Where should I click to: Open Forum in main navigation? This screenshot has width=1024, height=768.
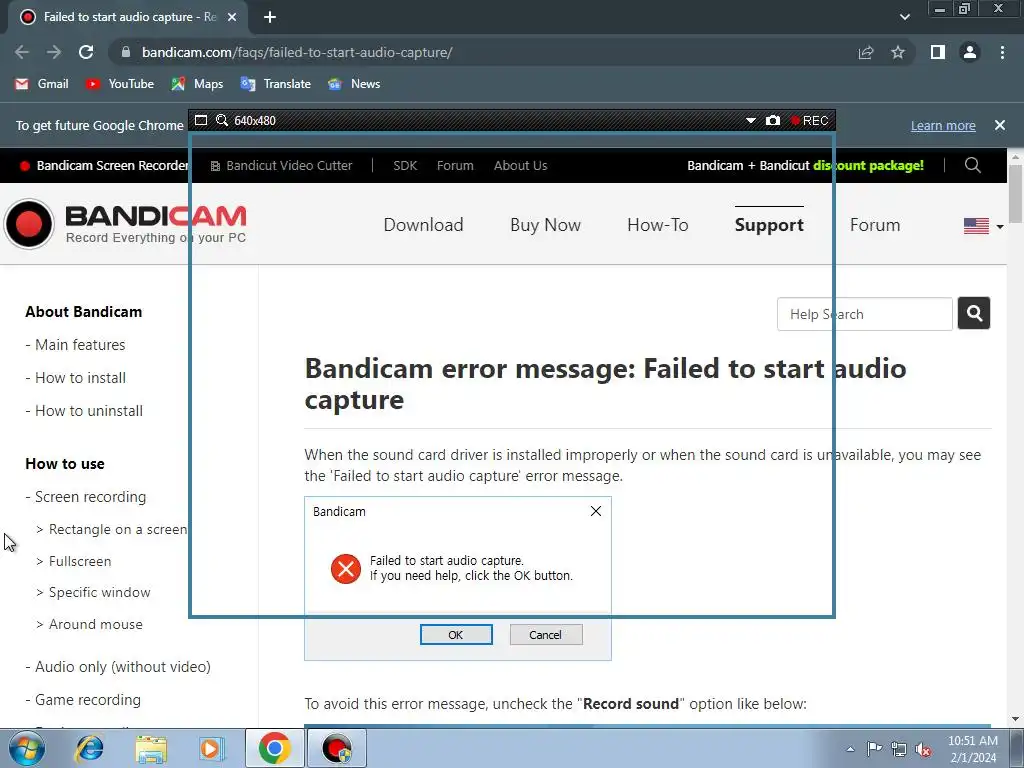tap(874, 225)
